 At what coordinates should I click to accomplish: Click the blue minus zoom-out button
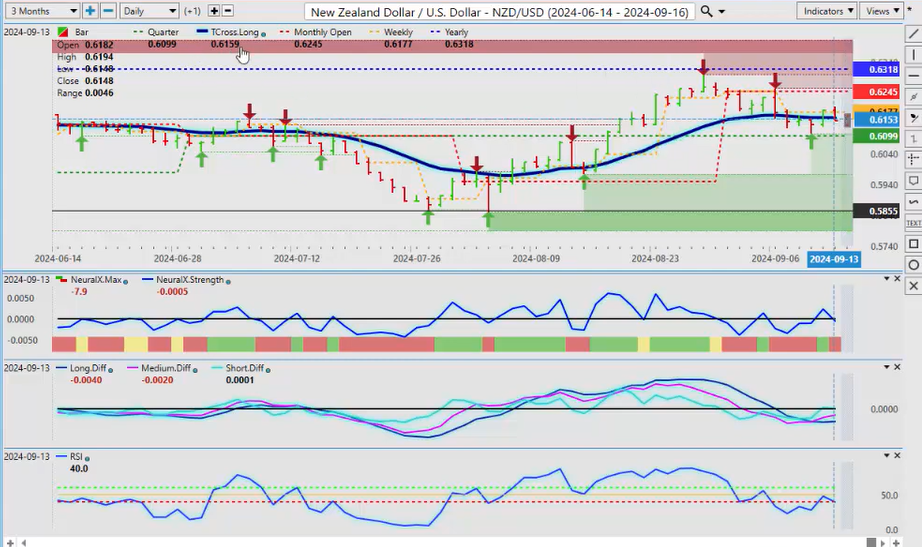[108, 11]
